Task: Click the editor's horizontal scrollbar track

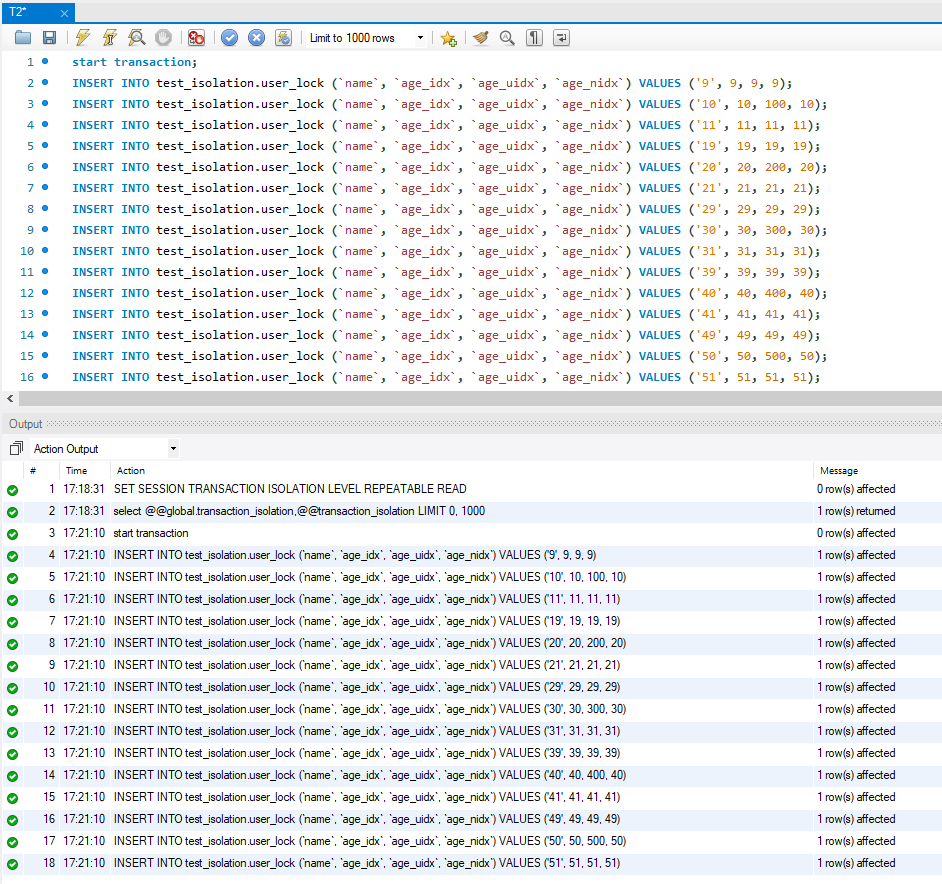Action: click(480, 398)
